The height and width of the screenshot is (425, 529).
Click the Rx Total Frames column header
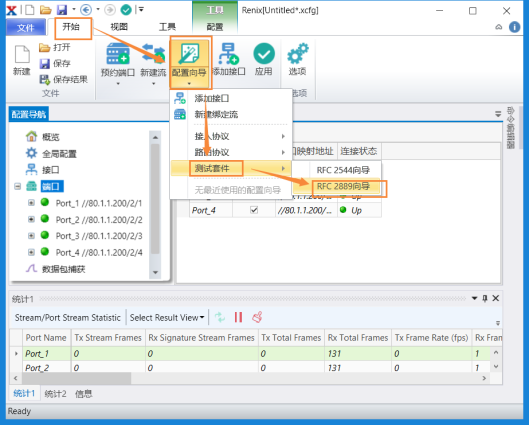click(x=358, y=338)
